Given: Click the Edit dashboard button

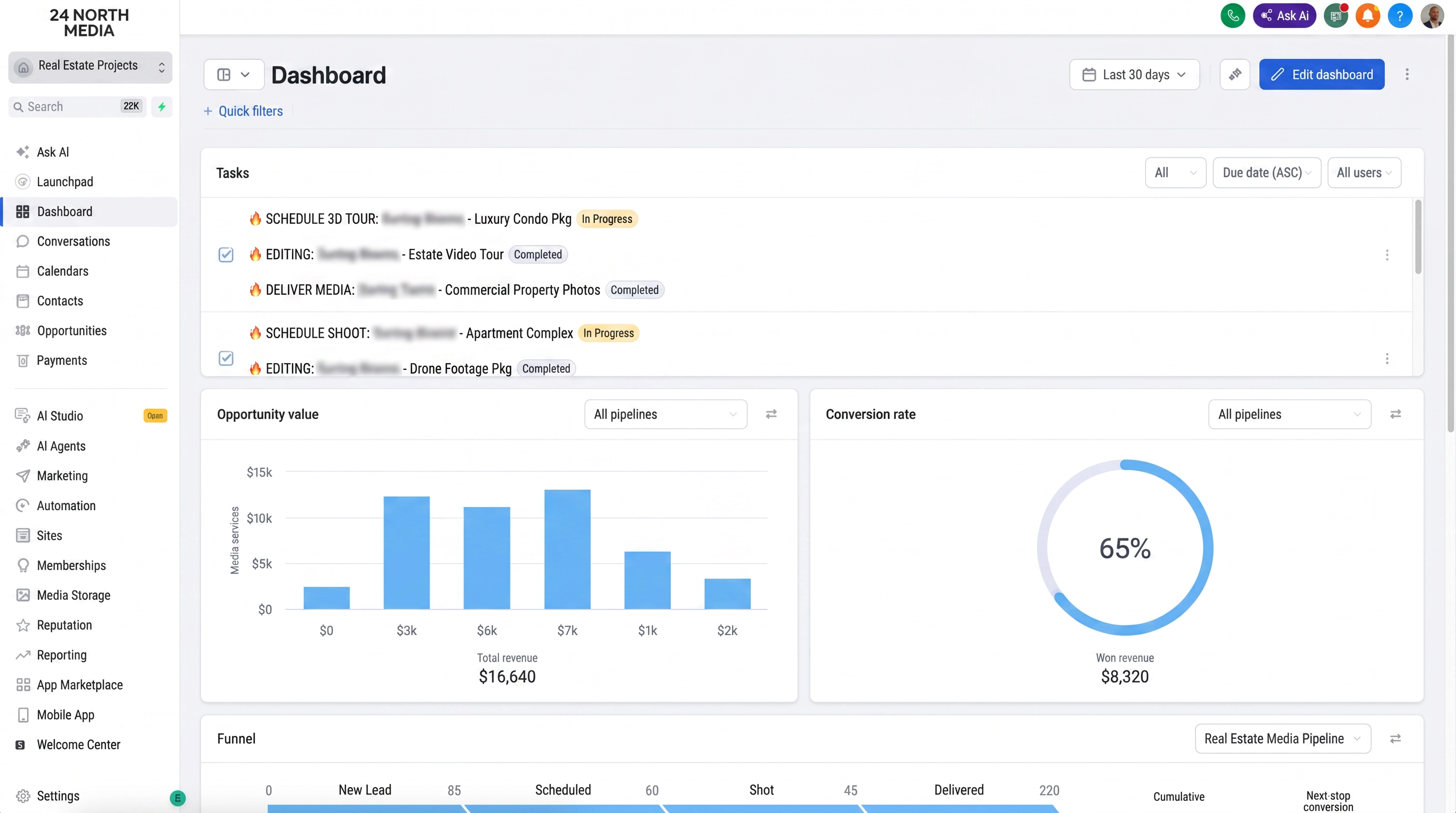Looking at the screenshot, I should point(1322,74).
